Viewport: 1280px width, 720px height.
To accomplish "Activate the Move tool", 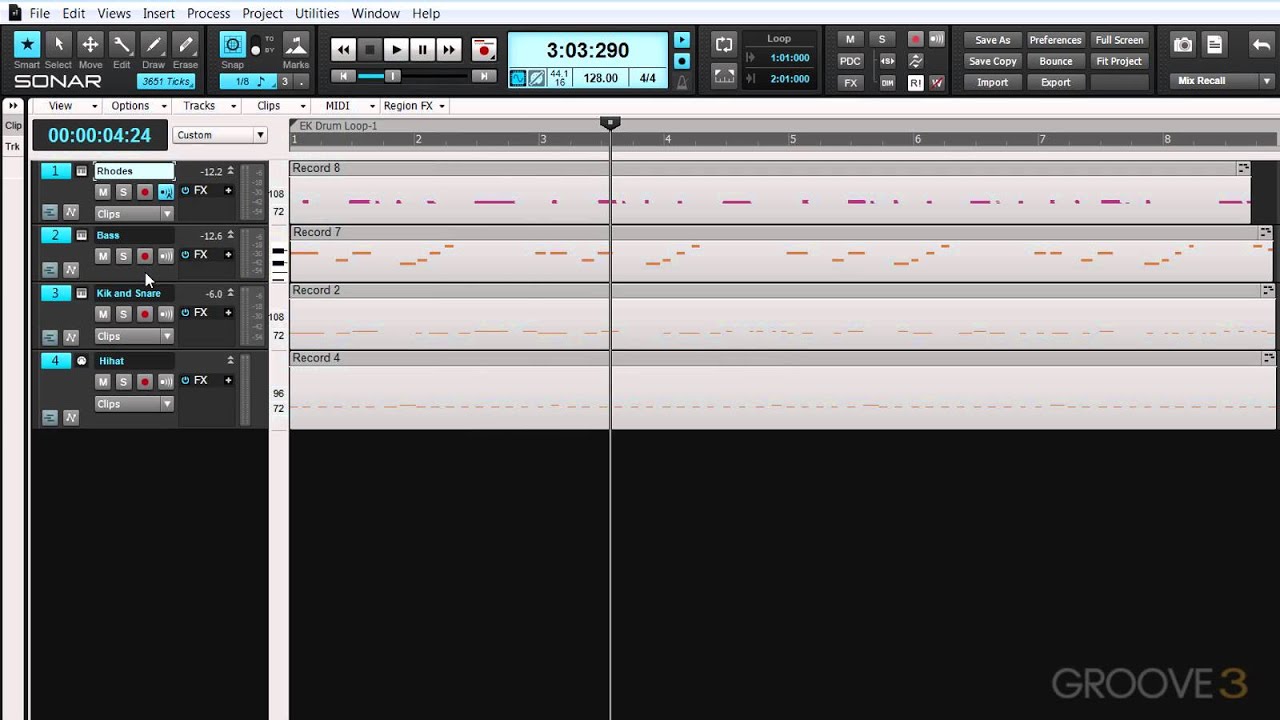I will coord(90,45).
